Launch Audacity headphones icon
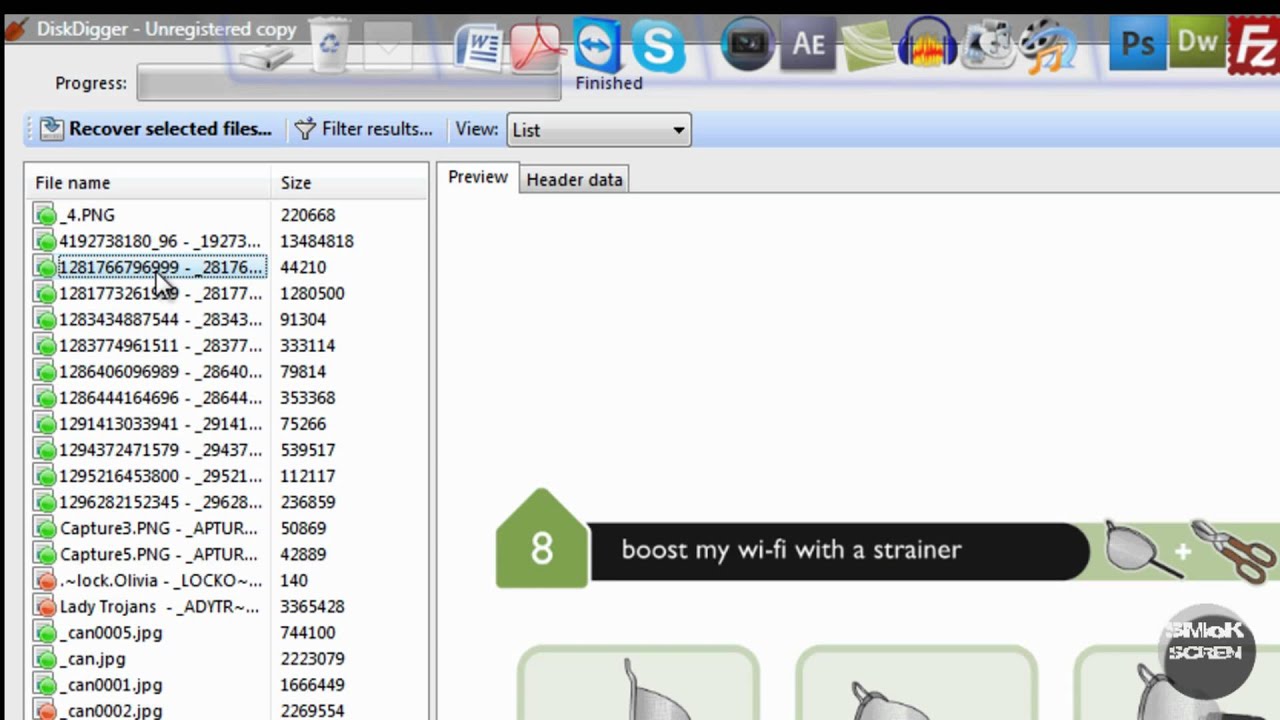The image size is (1280, 720). pyautogui.click(x=927, y=45)
